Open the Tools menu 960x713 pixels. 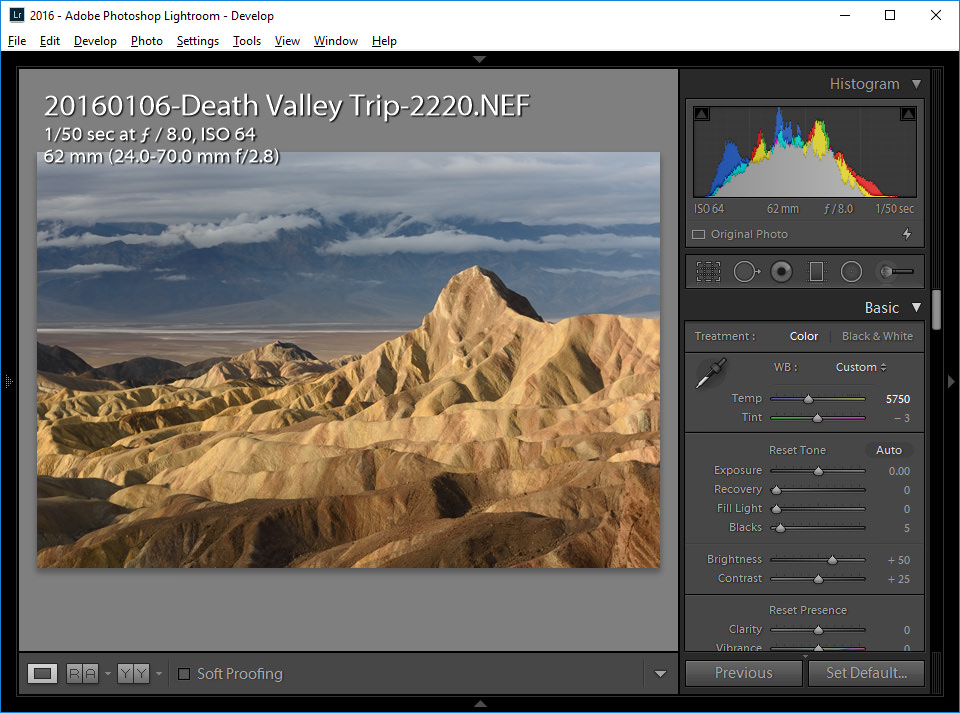click(x=247, y=41)
